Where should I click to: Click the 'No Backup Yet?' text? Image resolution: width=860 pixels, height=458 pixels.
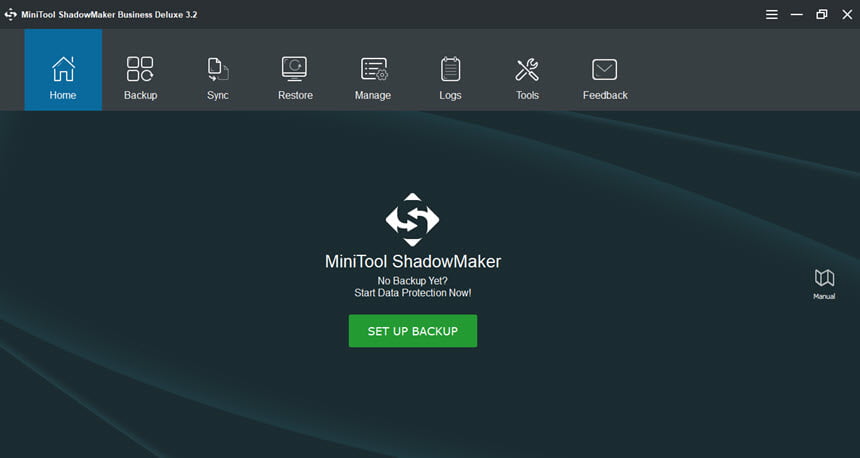(412, 281)
